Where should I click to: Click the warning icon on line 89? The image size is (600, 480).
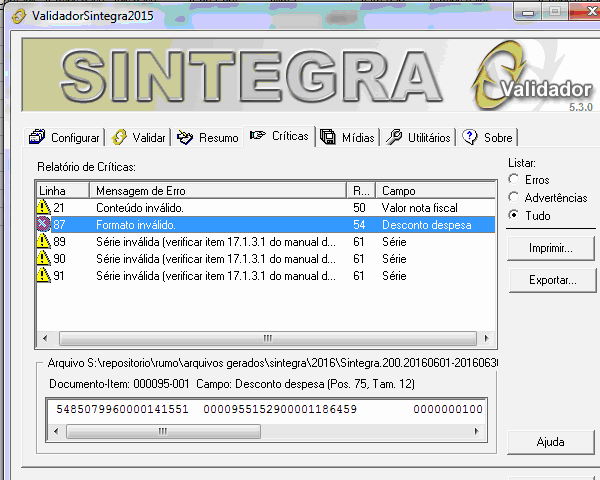[x=44, y=242]
